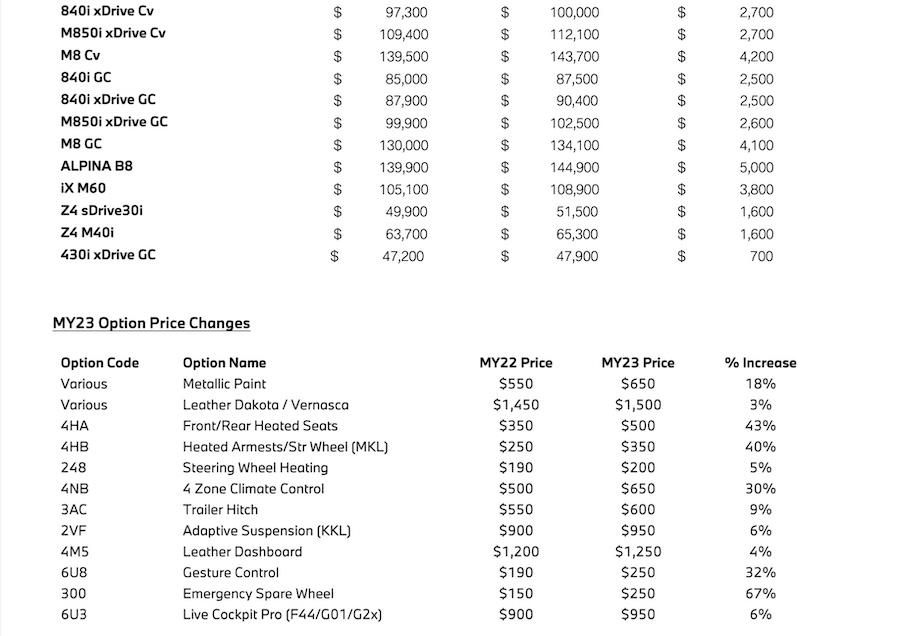
Task: Select the Option Code column header
Action: [99, 363]
